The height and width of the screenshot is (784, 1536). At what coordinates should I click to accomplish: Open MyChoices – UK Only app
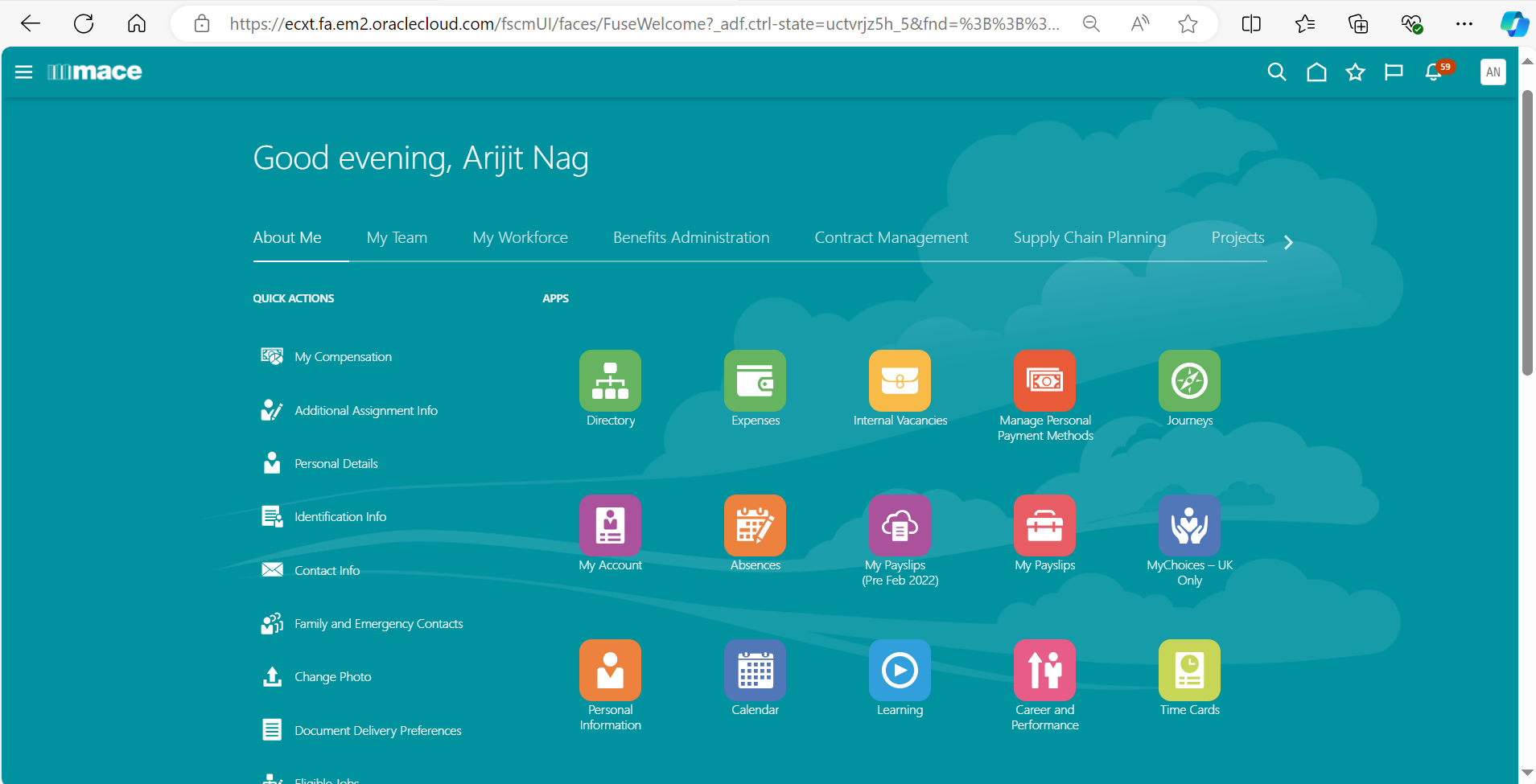[x=1189, y=525]
